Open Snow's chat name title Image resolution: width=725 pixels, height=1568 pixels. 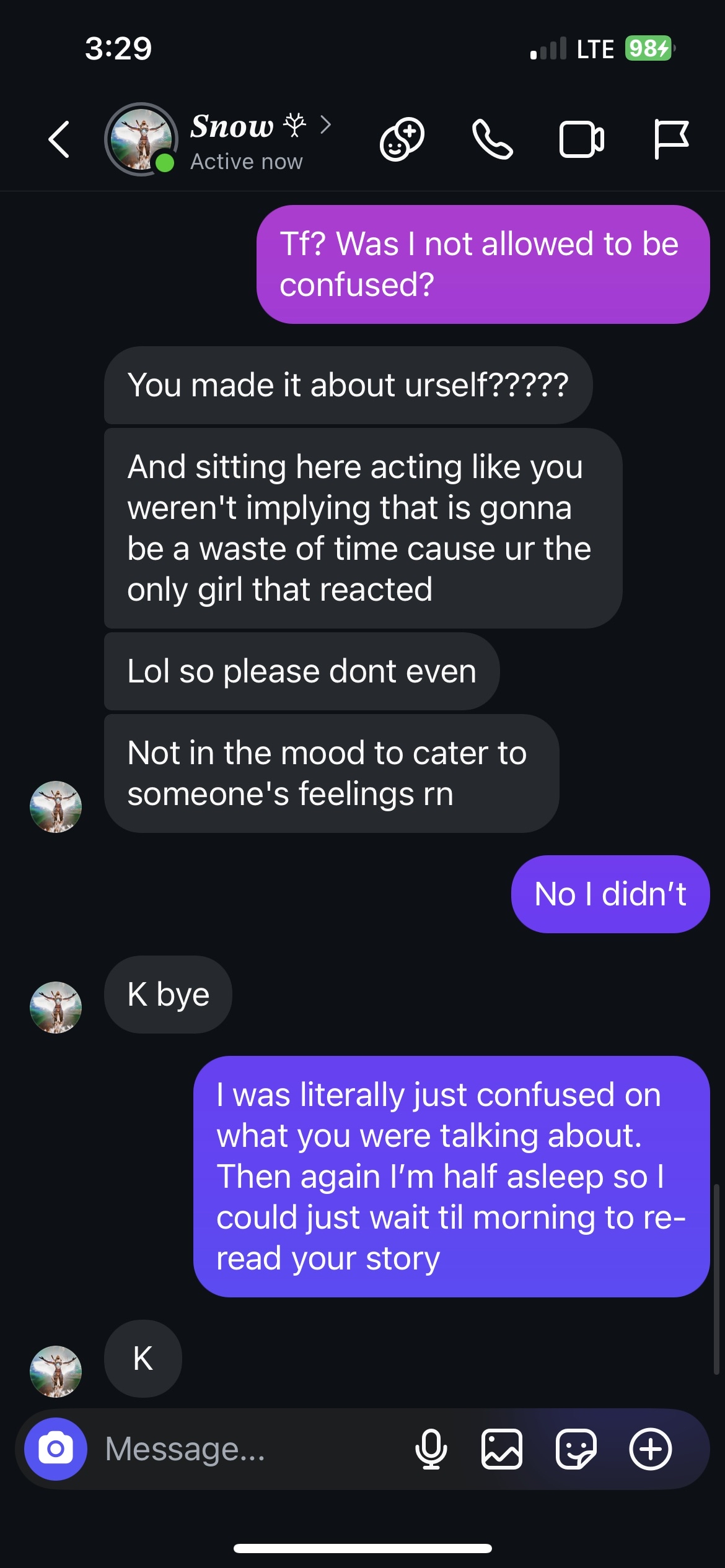(x=232, y=126)
